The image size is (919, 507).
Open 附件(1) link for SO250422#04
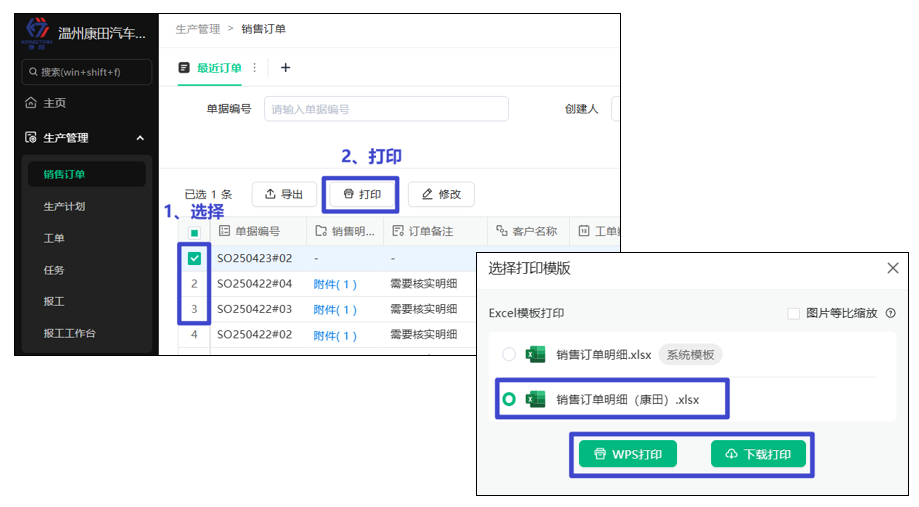click(335, 284)
